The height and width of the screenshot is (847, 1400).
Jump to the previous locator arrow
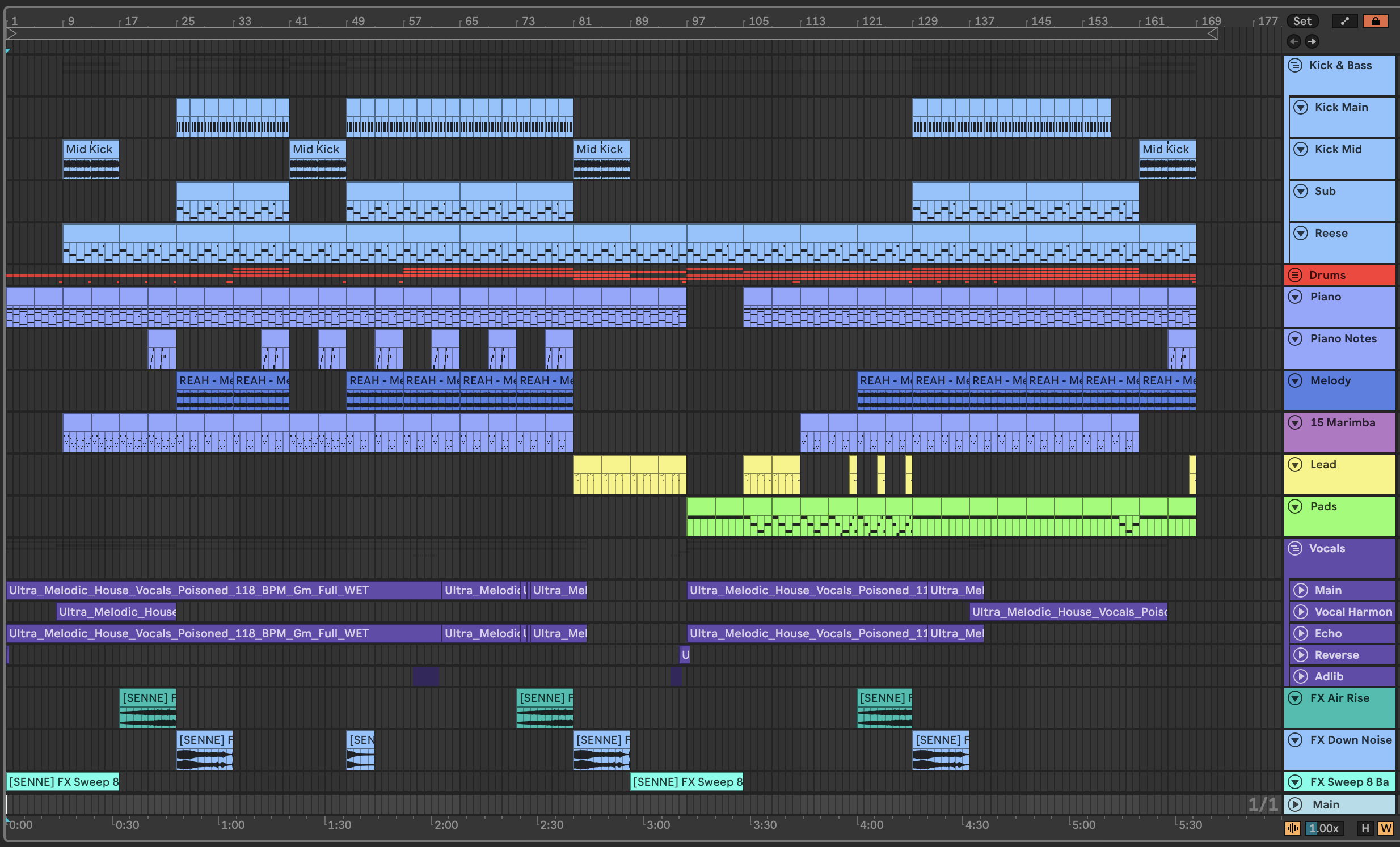coord(1294,41)
